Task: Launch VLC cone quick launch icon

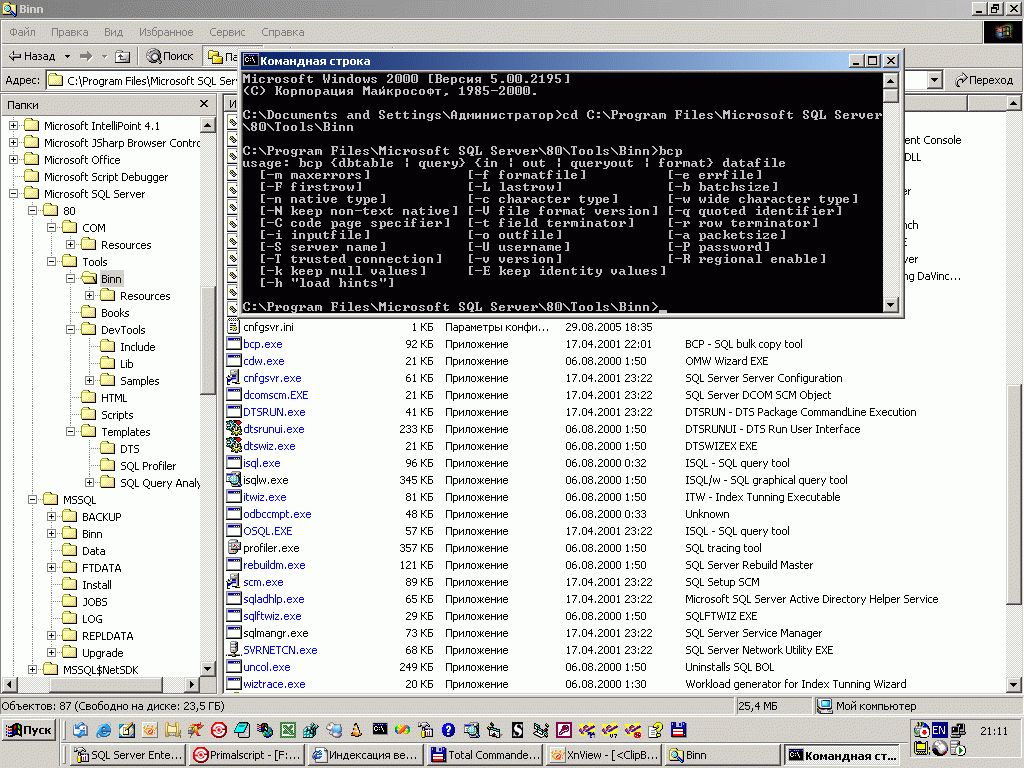Action: coord(357,730)
